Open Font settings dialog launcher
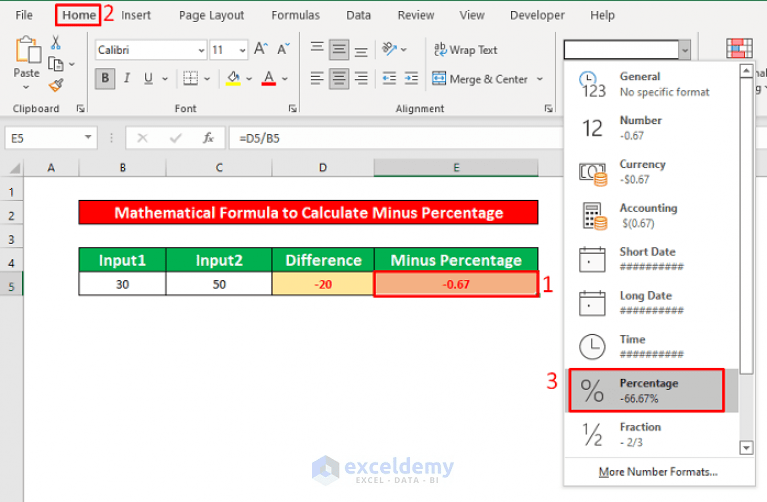The height and width of the screenshot is (502, 767). click(x=293, y=109)
